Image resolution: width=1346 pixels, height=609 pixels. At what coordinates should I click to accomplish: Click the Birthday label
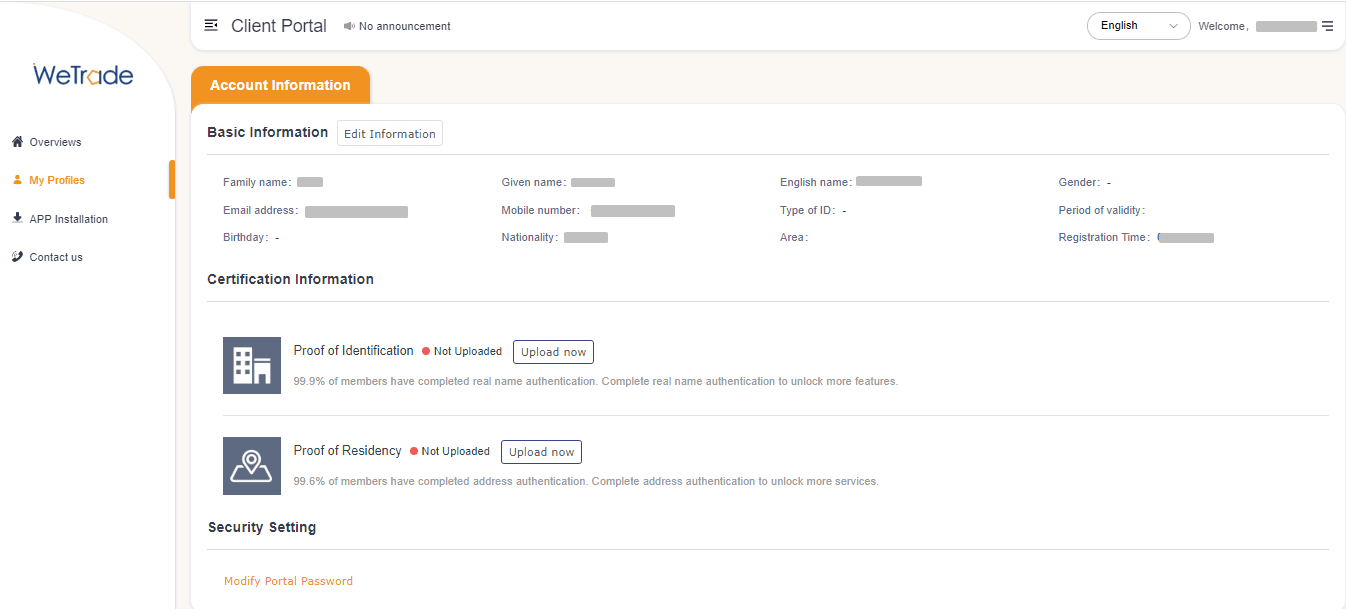pos(246,237)
